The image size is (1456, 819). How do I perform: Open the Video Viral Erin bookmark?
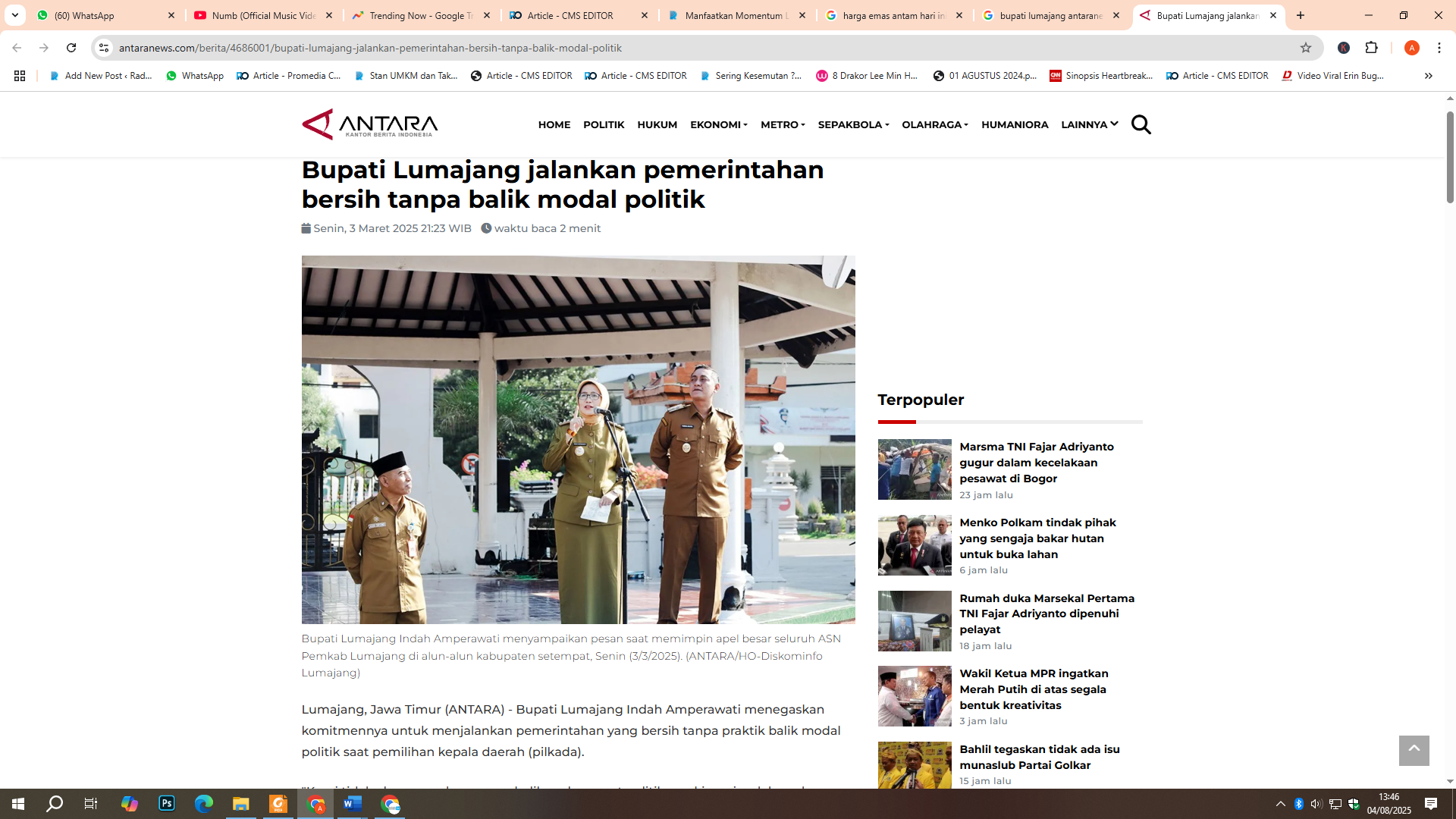(x=1332, y=76)
